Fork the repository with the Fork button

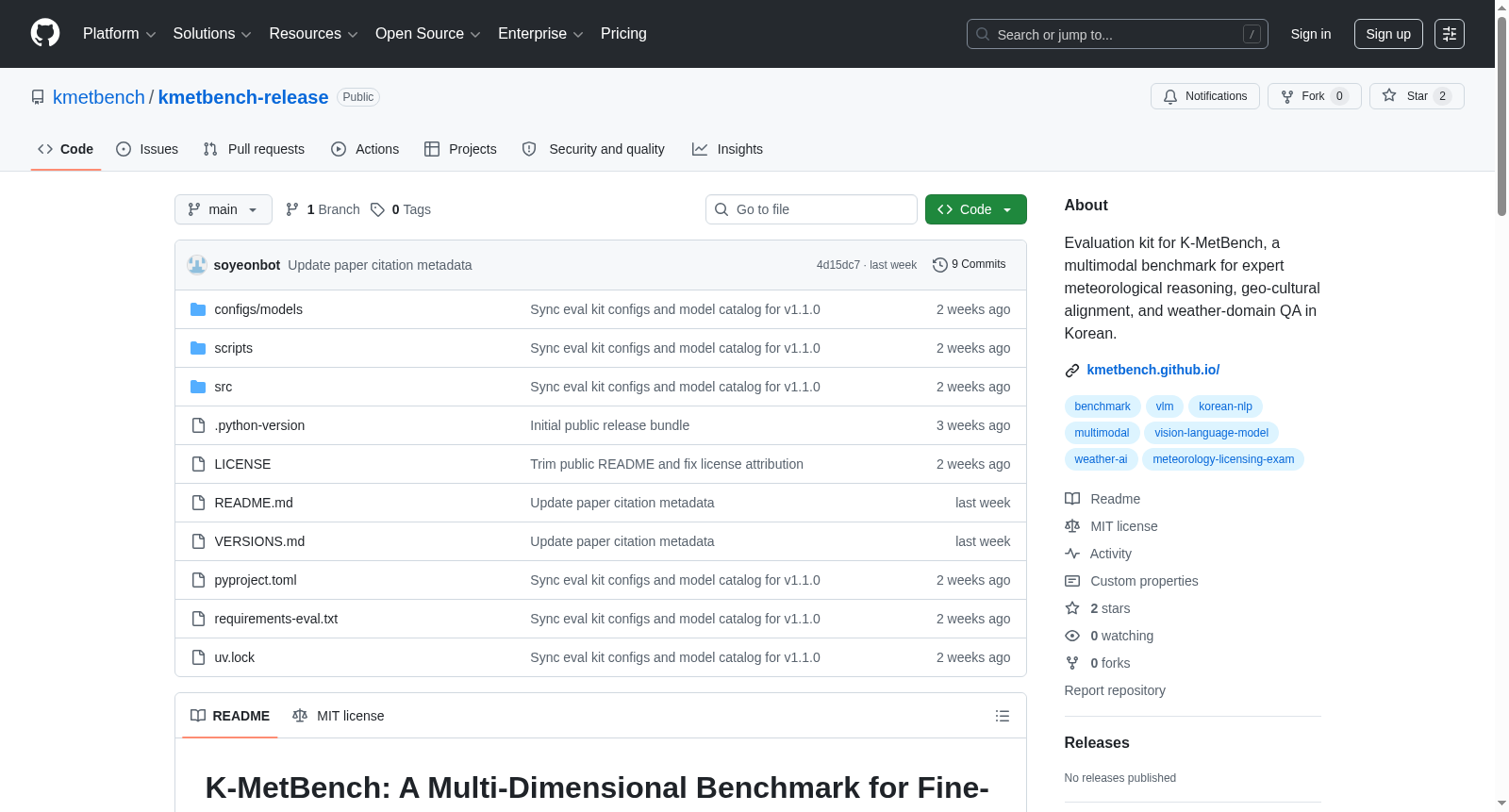1314,96
